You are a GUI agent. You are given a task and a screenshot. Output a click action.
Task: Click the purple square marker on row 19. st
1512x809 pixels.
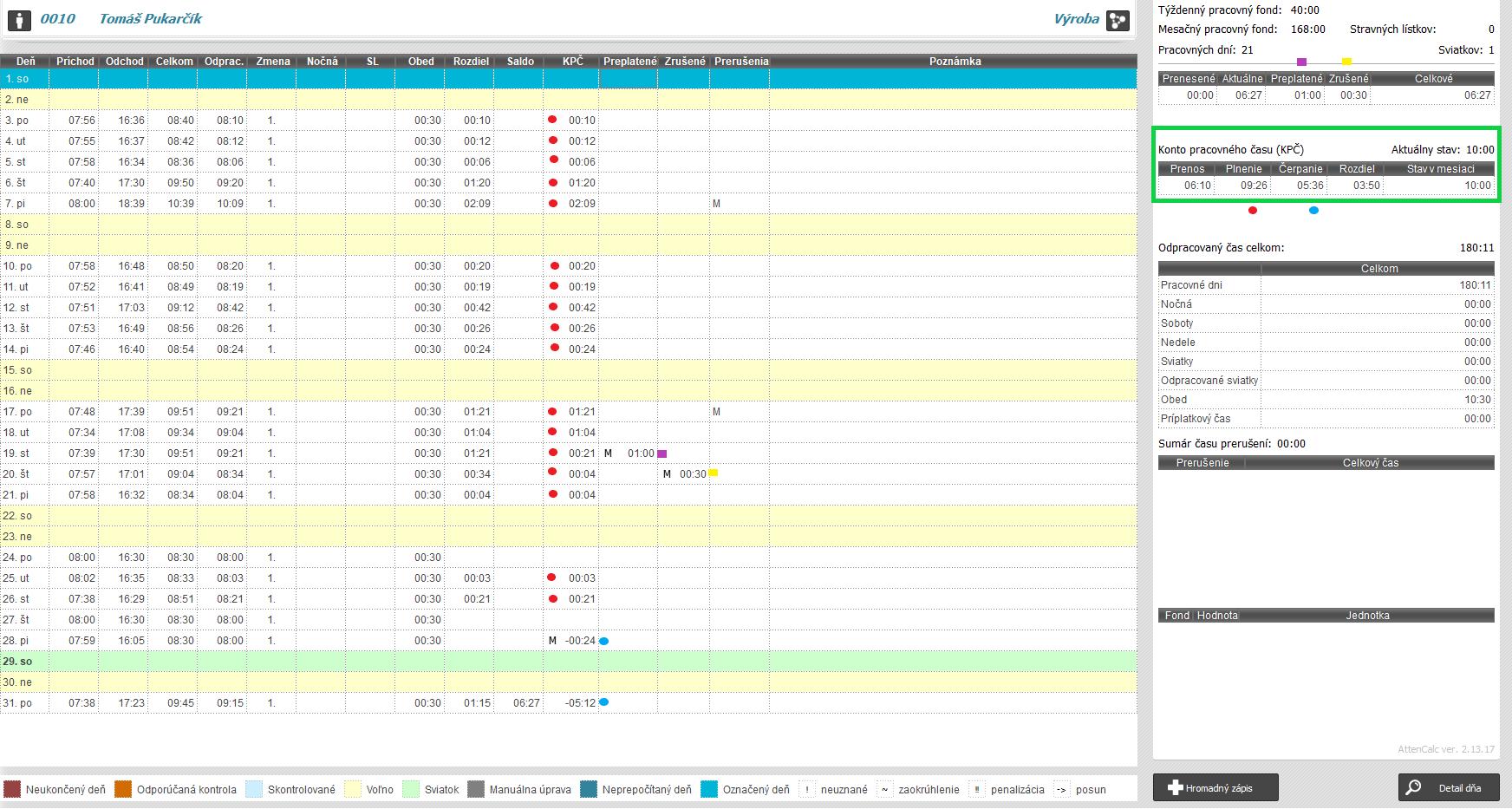click(661, 453)
